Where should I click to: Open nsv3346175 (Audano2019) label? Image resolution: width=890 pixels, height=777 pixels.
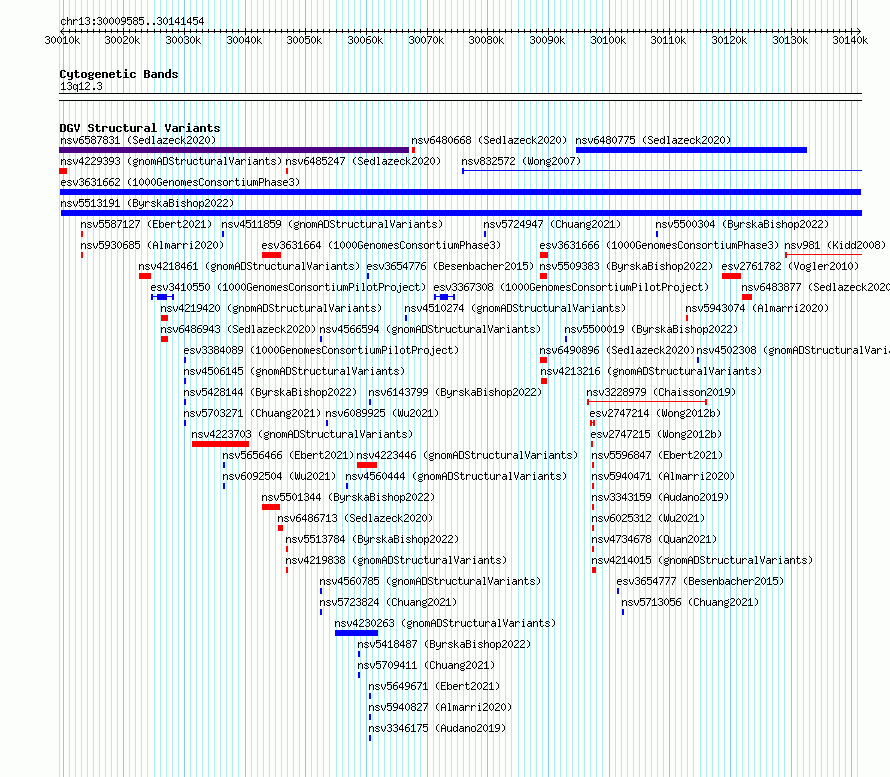click(437, 728)
